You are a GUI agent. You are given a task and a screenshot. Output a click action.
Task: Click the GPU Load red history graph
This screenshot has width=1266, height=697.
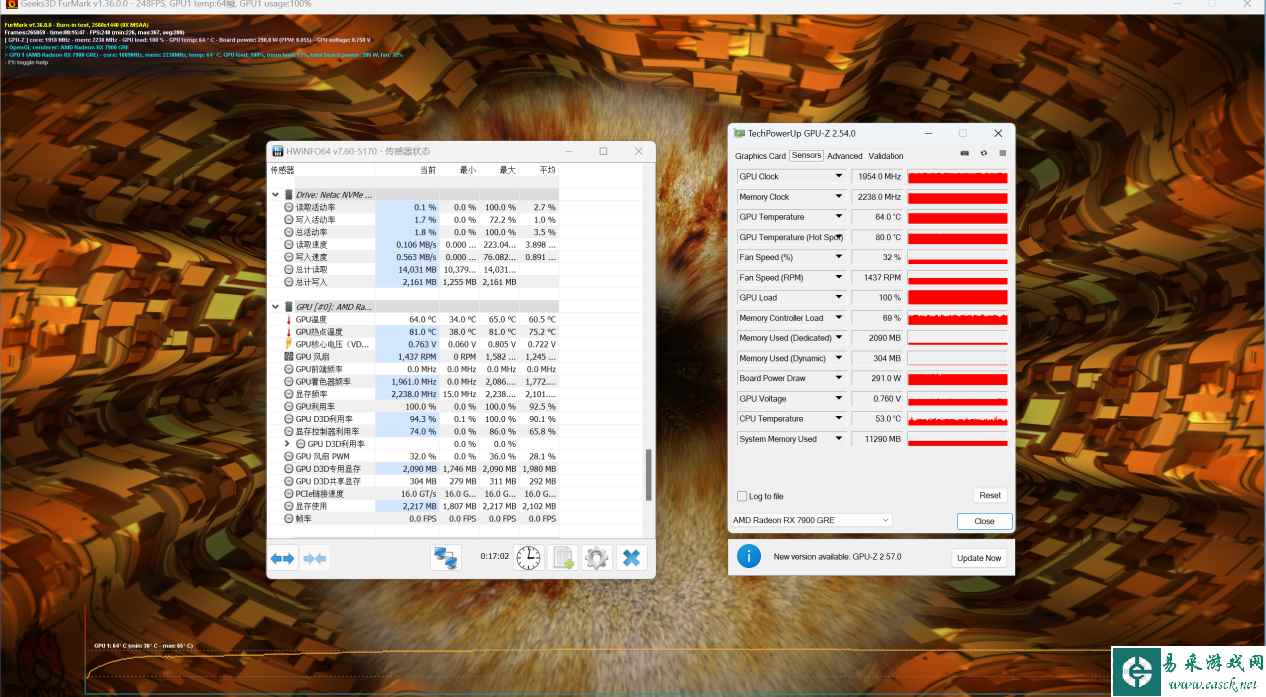pos(957,298)
